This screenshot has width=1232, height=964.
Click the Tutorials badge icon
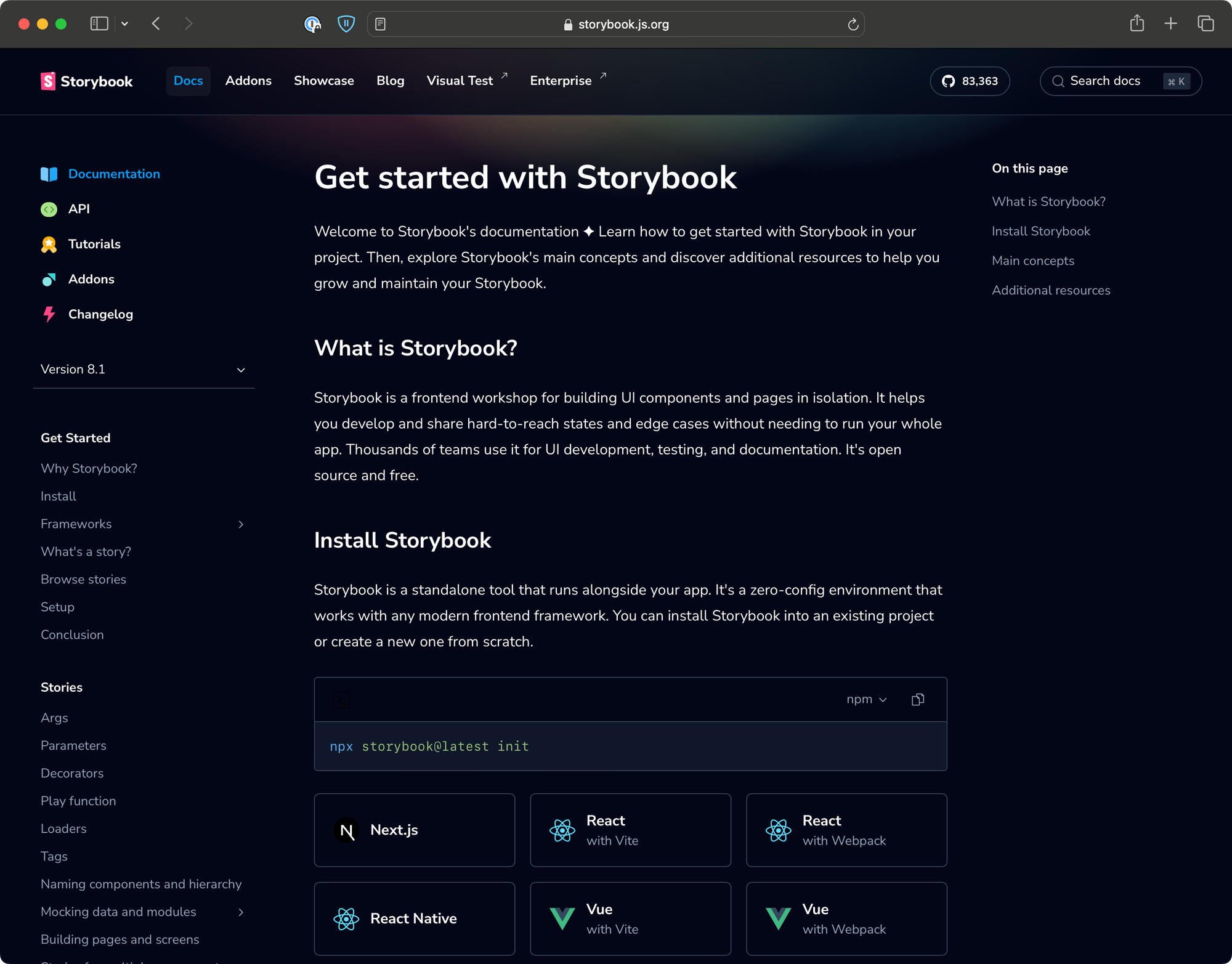49,245
